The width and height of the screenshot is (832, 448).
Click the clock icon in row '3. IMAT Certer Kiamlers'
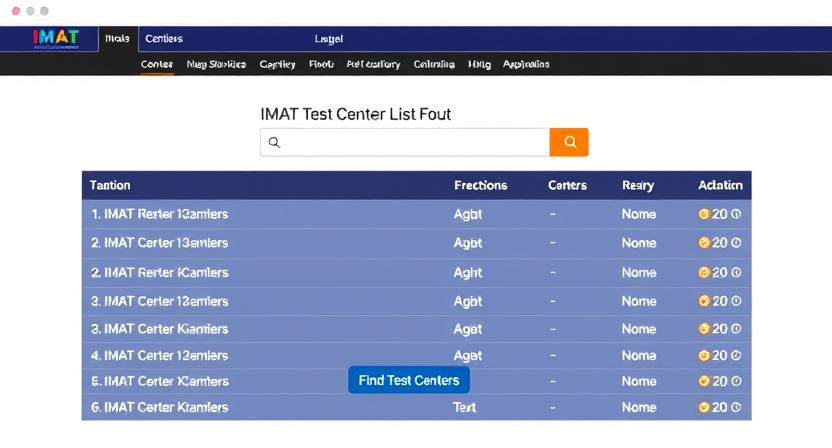click(736, 329)
